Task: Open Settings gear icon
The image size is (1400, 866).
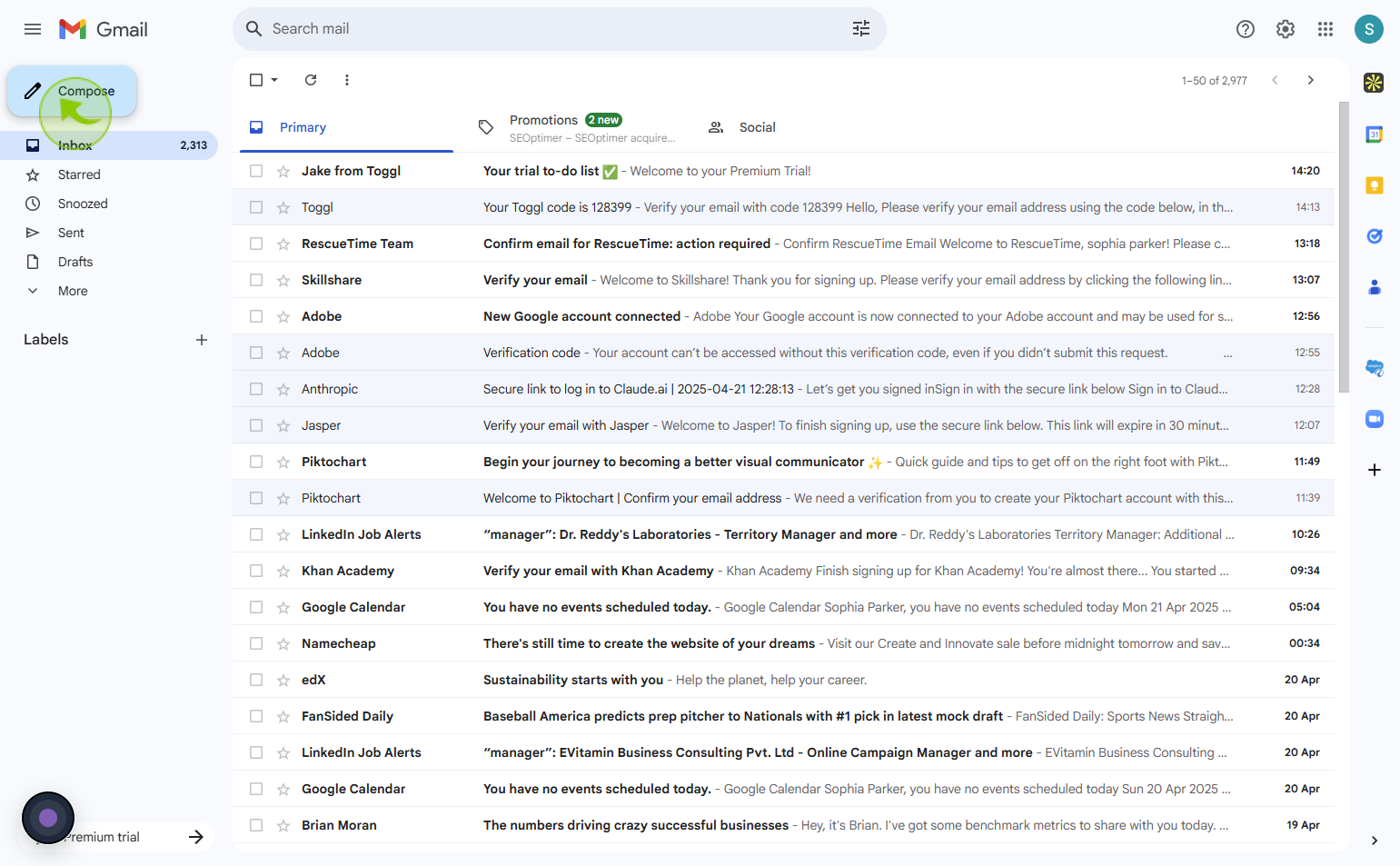Action: [1286, 29]
